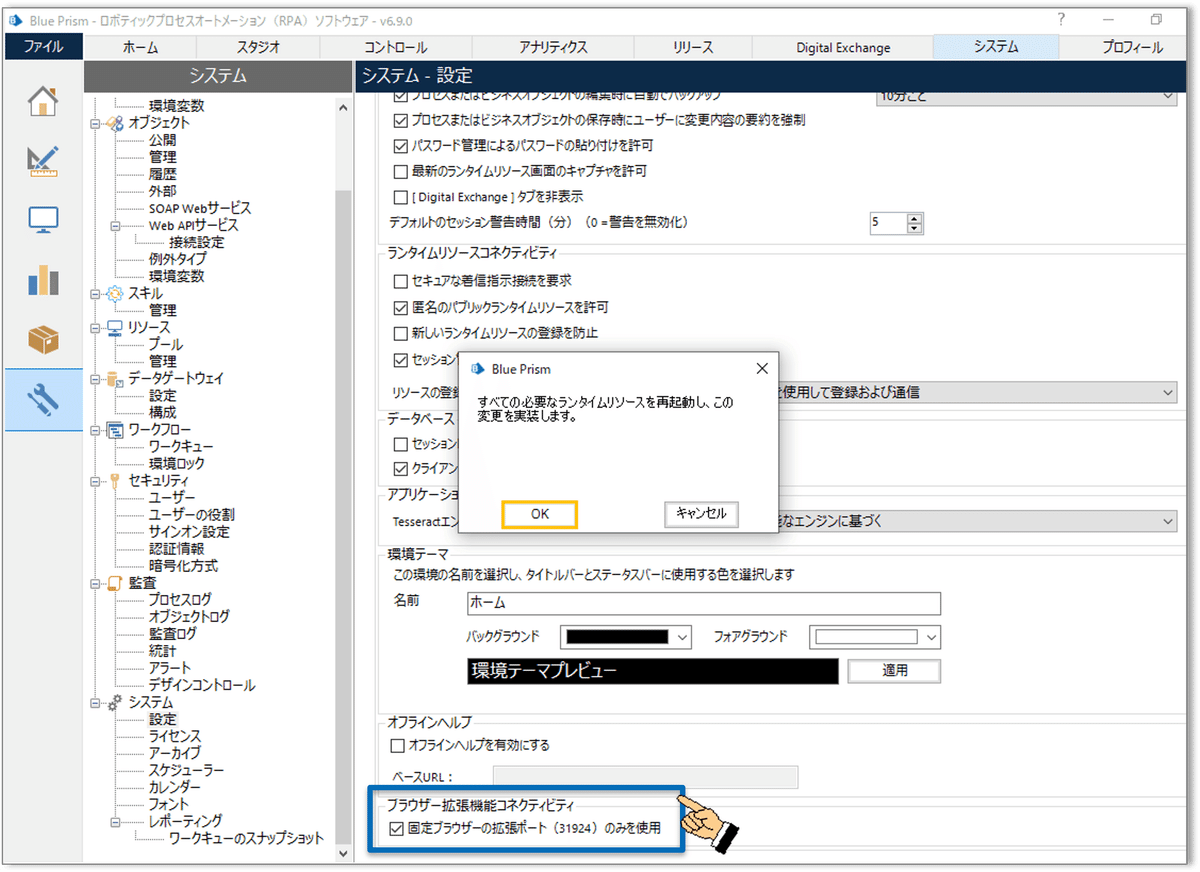This screenshot has width=1200, height=872.
Task: Select 例外タイプ tree item
Action: pyautogui.click(x=178, y=260)
